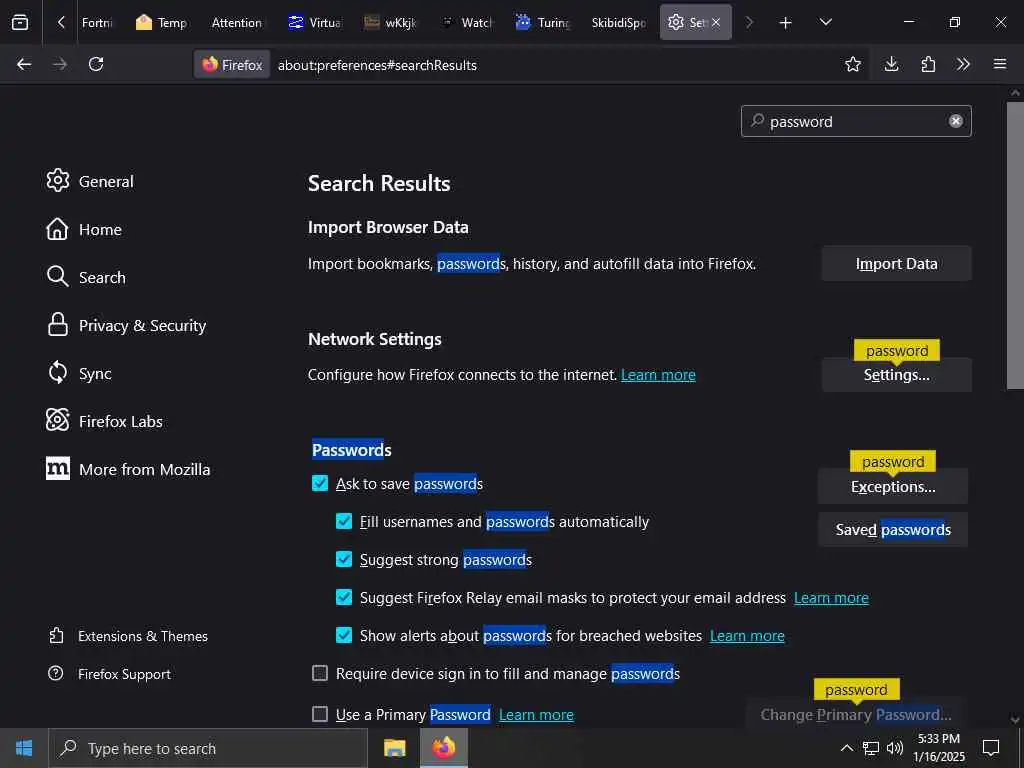Select the address bar URL
1024x768 pixels.
377,65
